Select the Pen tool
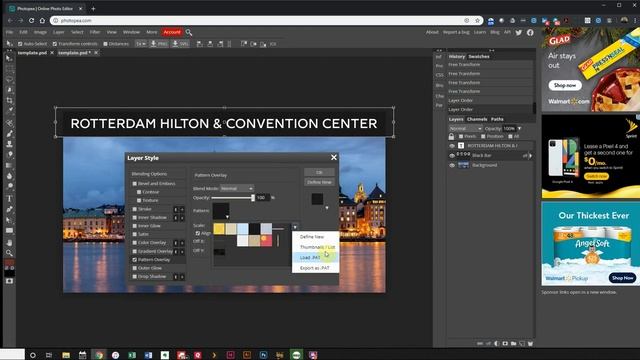This screenshot has height=360, width=640. (x=9, y=209)
